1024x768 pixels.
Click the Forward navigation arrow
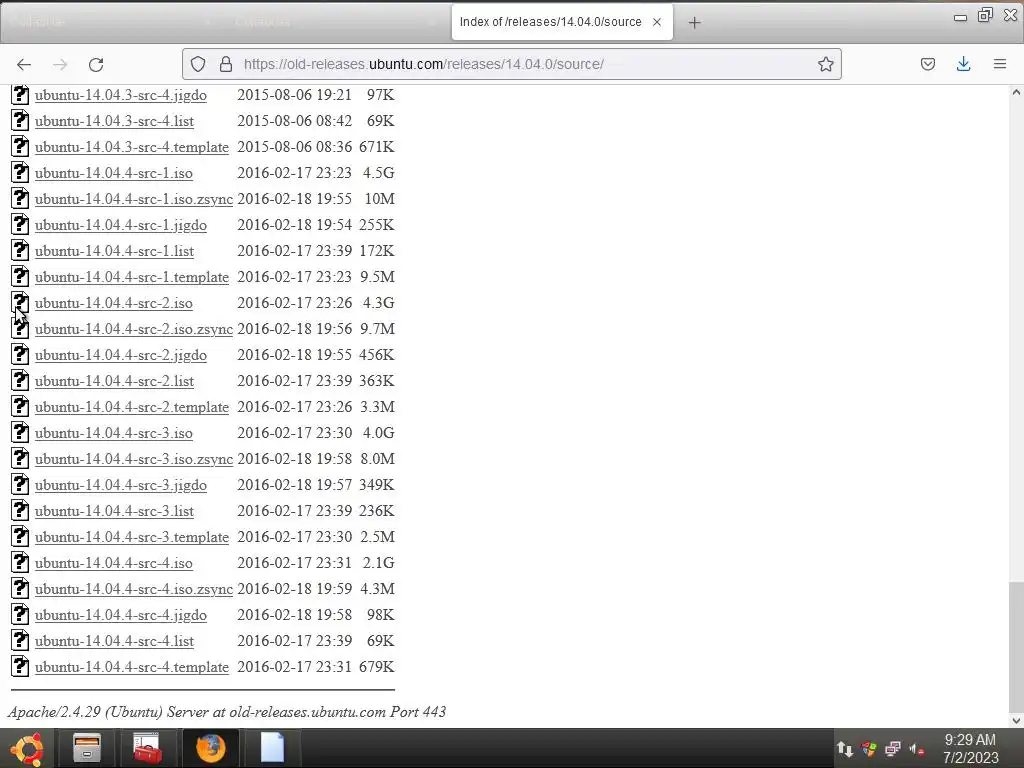click(60, 64)
